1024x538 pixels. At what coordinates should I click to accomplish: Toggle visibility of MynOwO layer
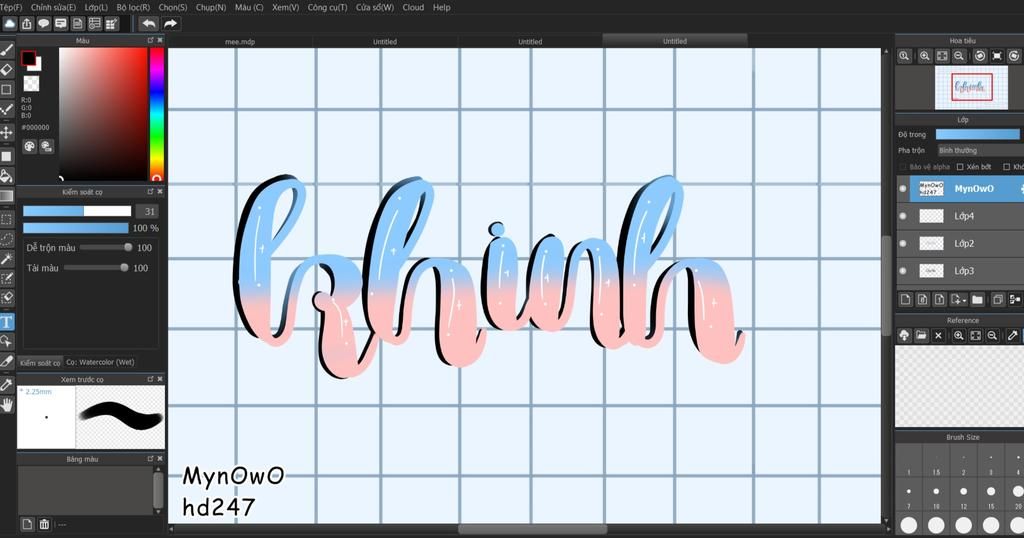[903, 189]
